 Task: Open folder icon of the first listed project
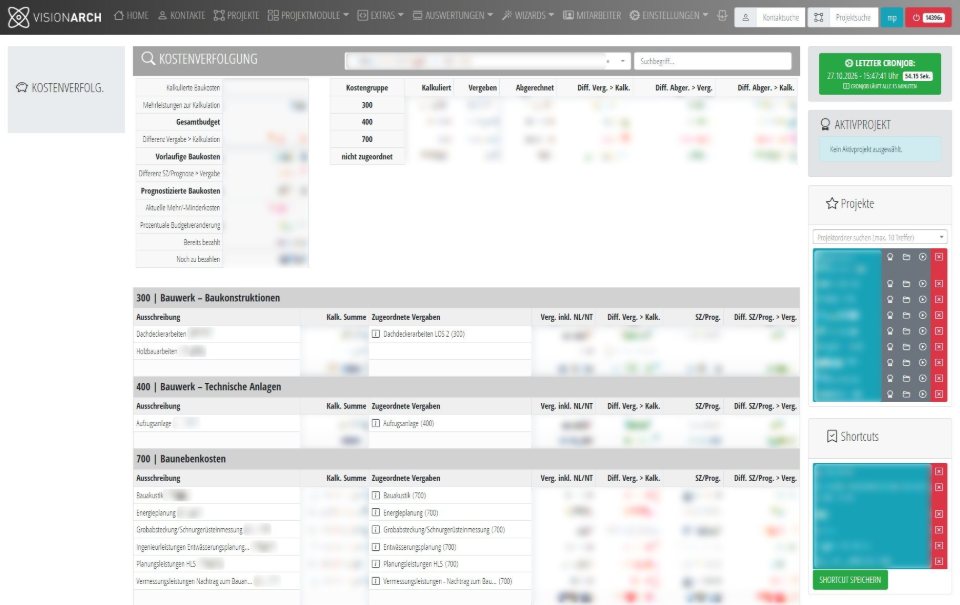[906, 257]
